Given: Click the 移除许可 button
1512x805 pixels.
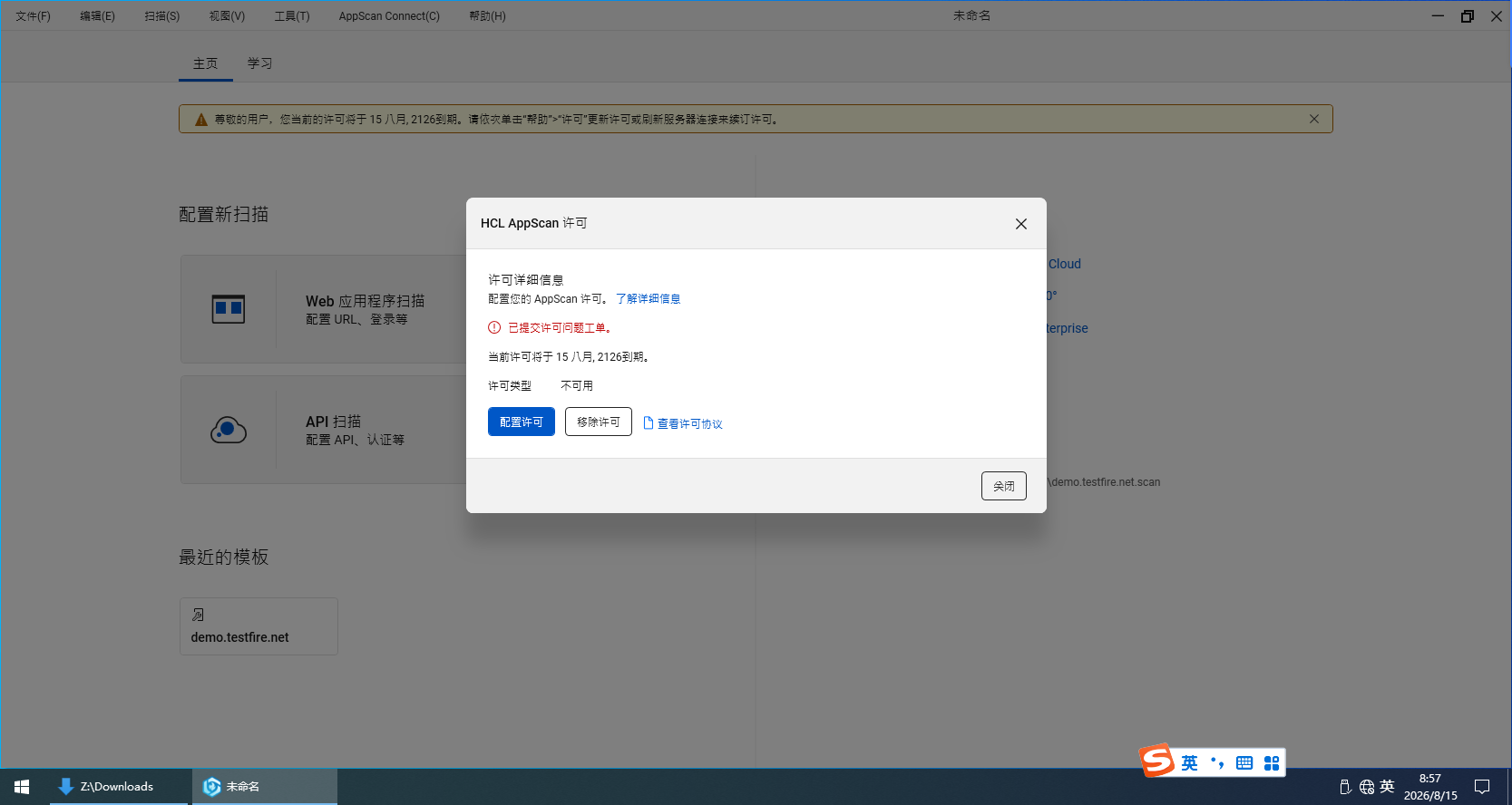Looking at the screenshot, I should (x=599, y=422).
